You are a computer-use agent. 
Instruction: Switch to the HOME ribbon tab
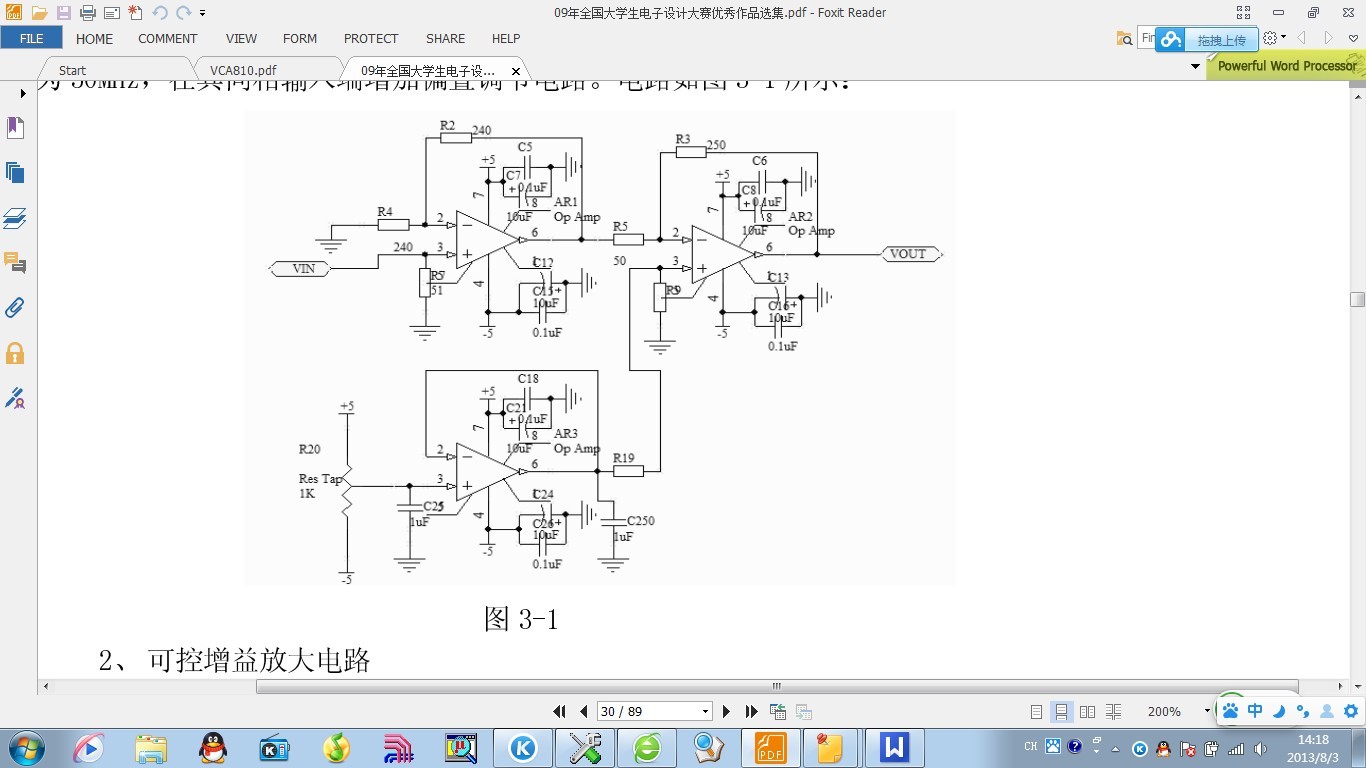coord(94,38)
